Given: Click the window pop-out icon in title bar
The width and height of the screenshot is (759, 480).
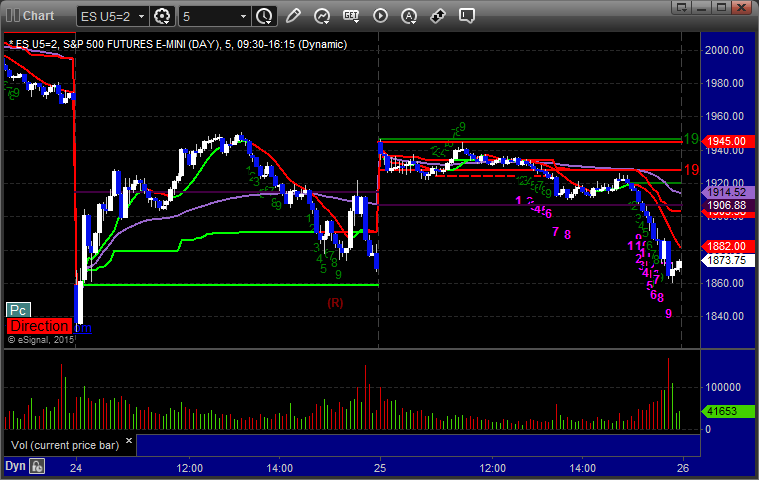Looking at the screenshot, I should pyautogui.click(x=682, y=7).
